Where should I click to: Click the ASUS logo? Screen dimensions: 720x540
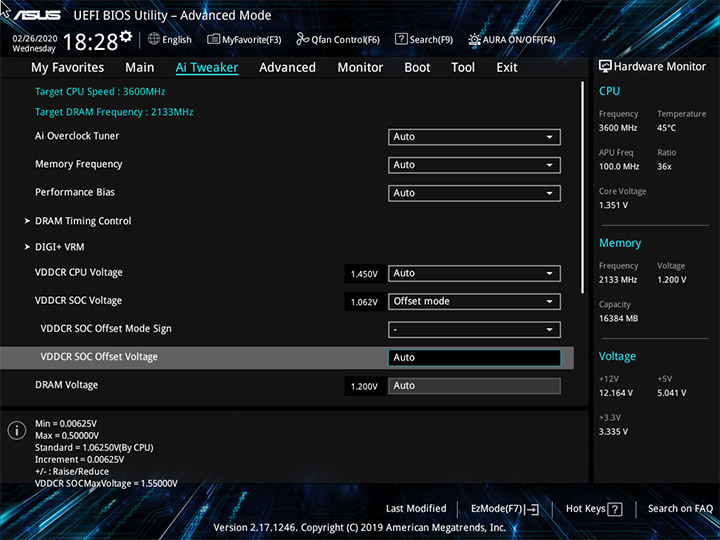[37, 15]
